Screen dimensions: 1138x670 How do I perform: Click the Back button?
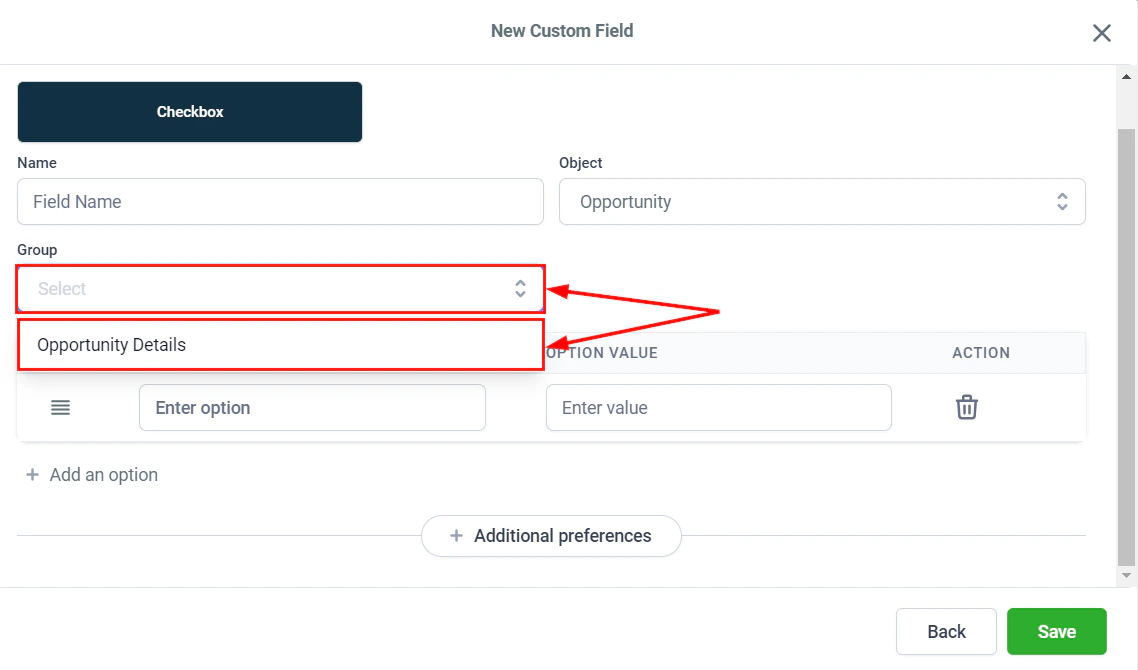945,631
